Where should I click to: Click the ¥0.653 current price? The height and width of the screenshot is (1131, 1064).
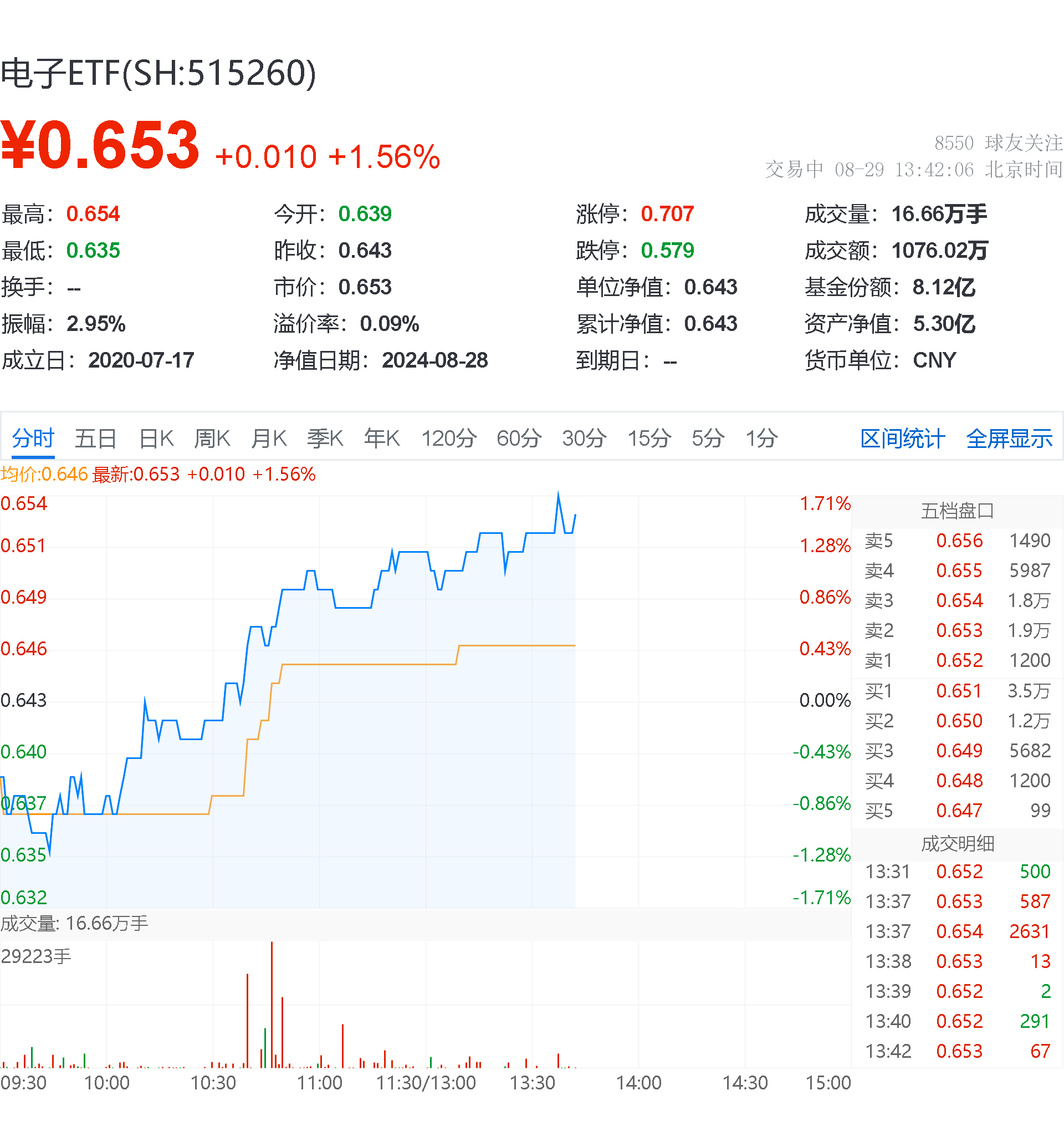[x=100, y=145]
